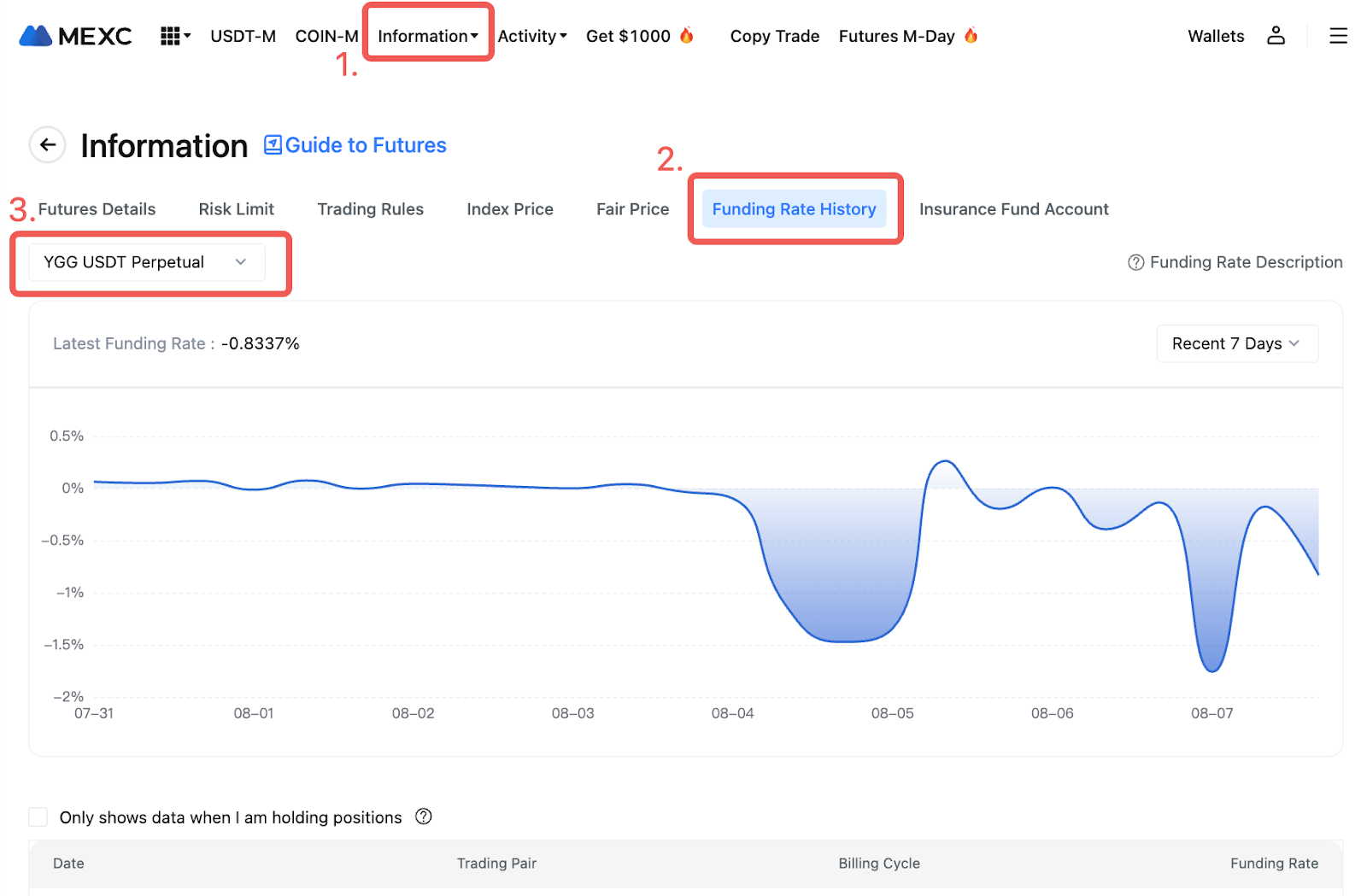The image size is (1367, 896).
Task: Open the Wallets page
Action: [x=1215, y=36]
